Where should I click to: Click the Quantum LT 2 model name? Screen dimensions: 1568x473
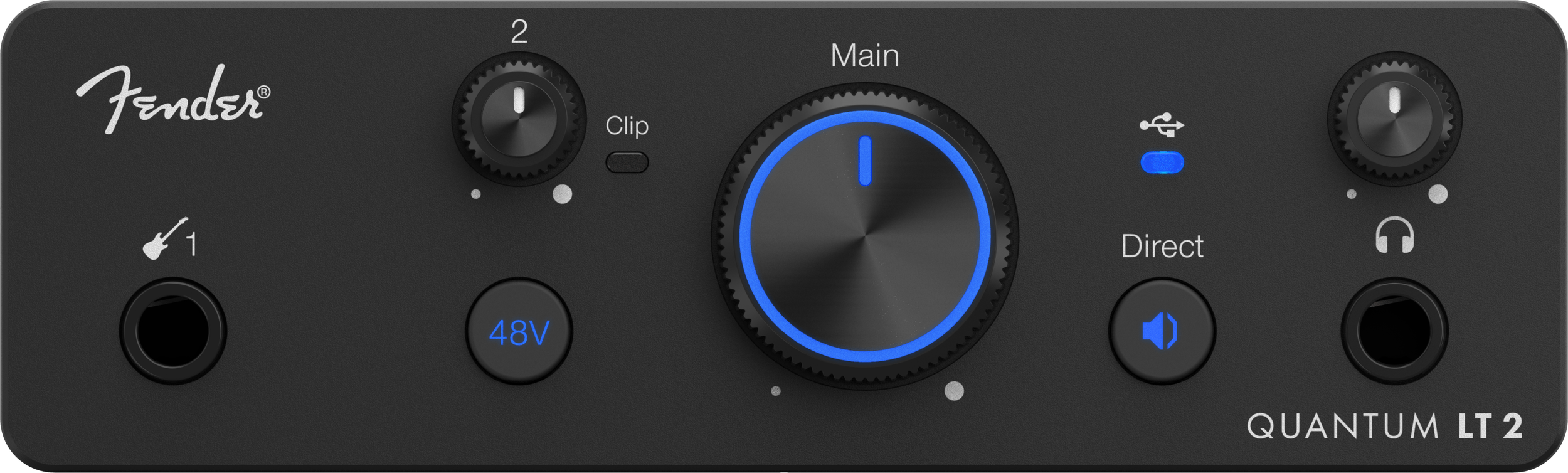coord(1385,427)
